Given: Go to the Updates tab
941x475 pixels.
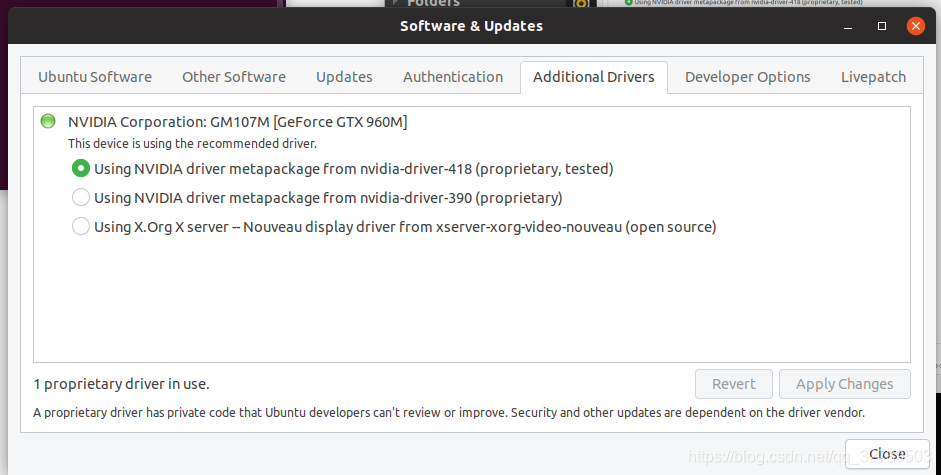Looking at the screenshot, I should tap(344, 77).
